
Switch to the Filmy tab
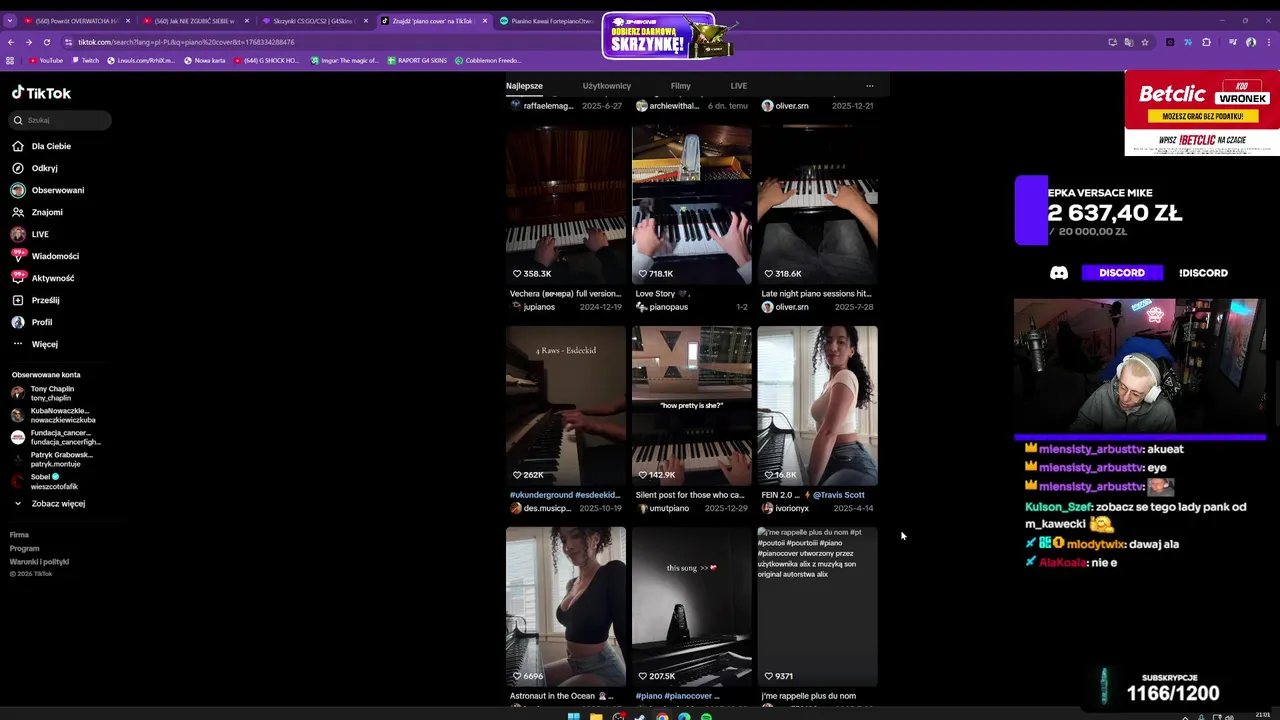[681, 86]
